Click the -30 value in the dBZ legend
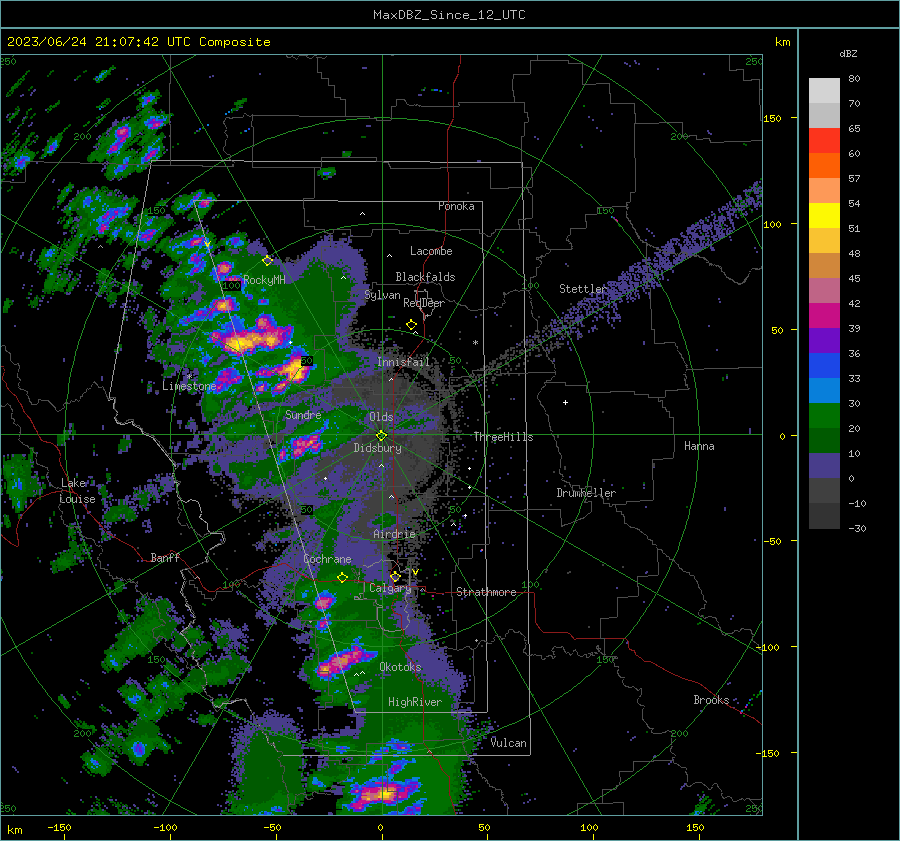The image size is (900, 841). click(x=857, y=528)
